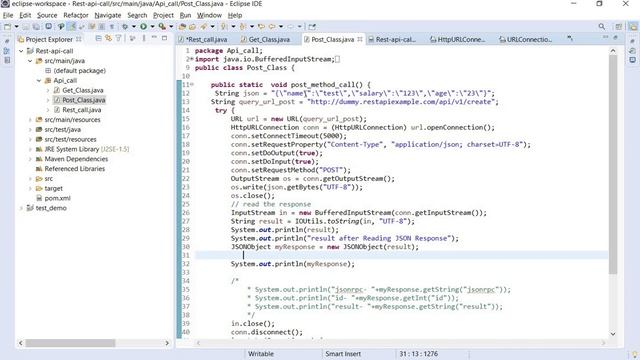Open the Run menu

pyautogui.click(x=185, y=15)
